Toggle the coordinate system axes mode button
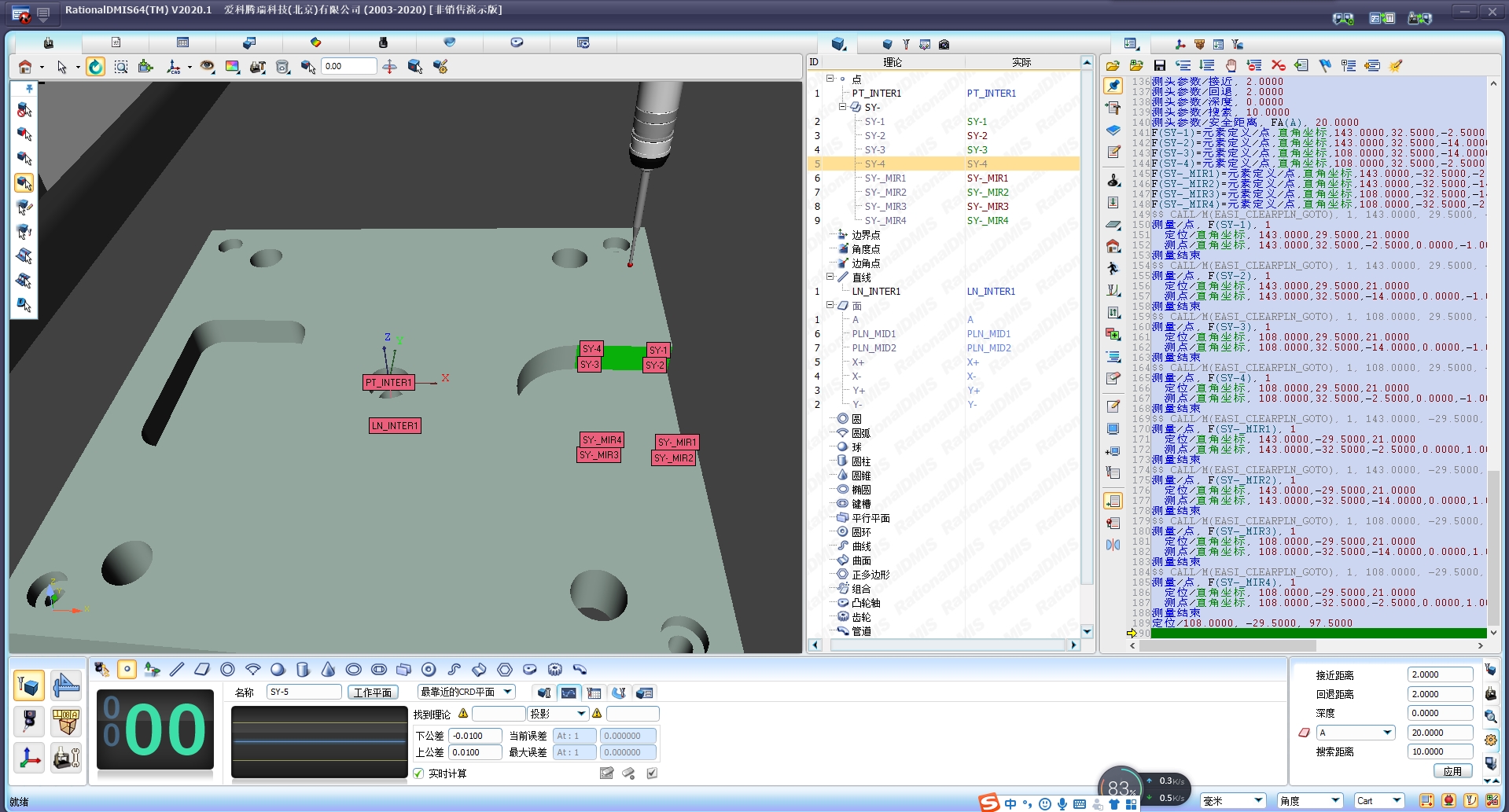This screenshot has width=1509, height=812. point(29,759)
